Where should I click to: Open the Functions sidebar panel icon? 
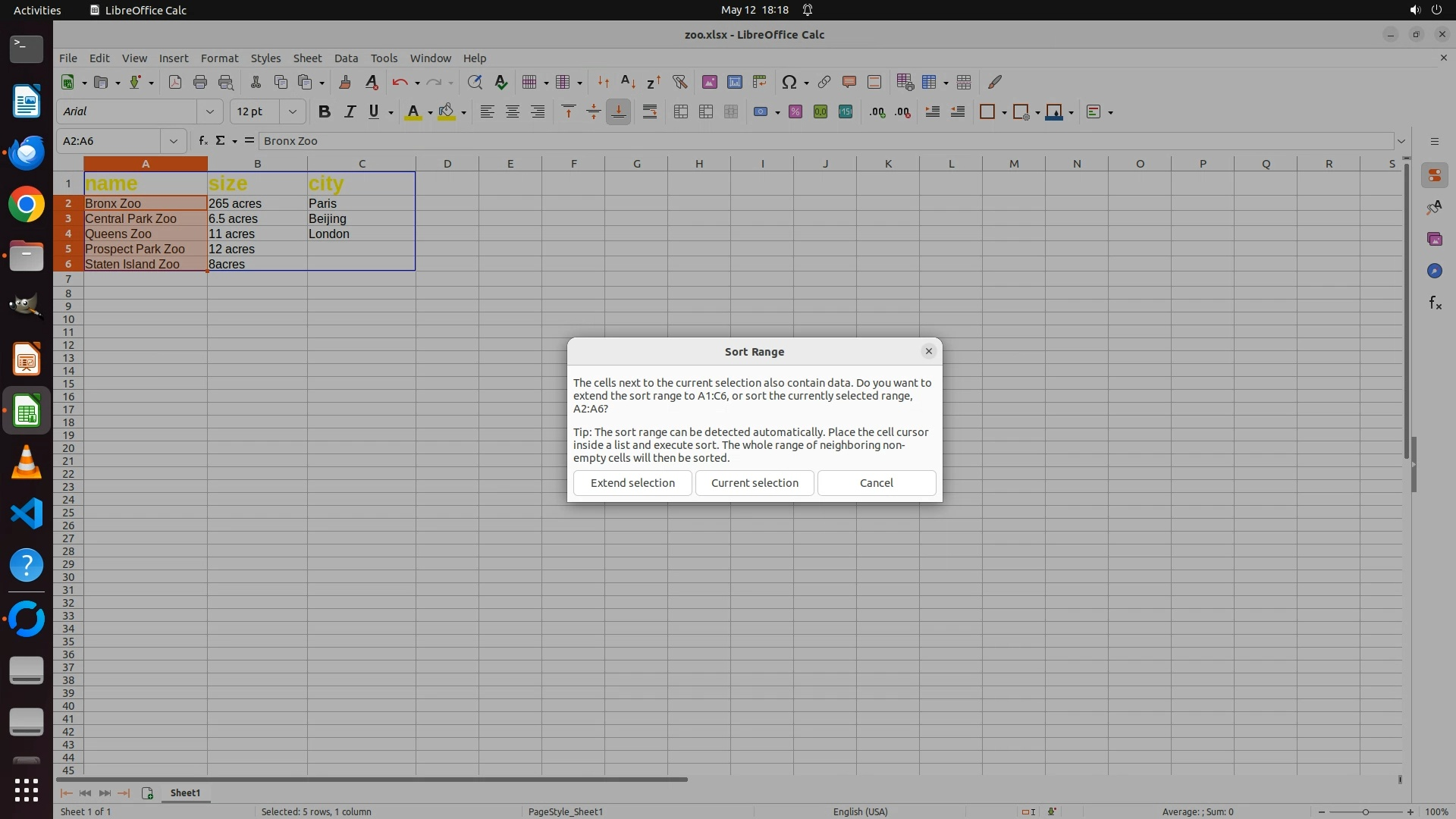coord(1435,303)
